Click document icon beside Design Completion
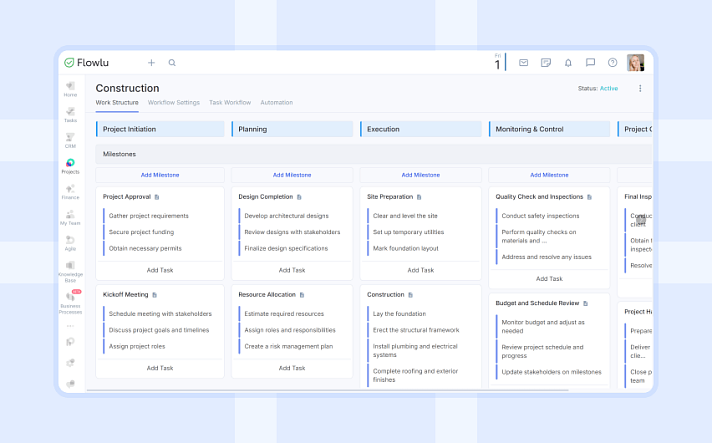Screen dimensions: 712x443 point(299,197)
